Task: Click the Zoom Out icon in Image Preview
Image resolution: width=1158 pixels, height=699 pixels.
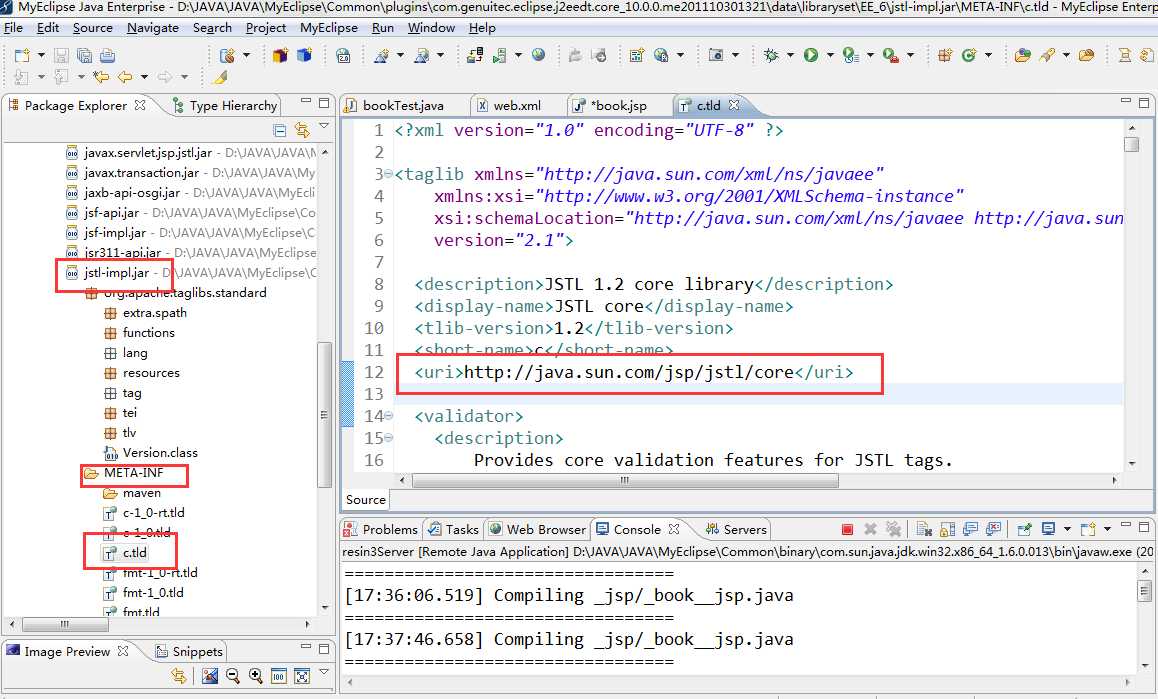Action: 233,675
